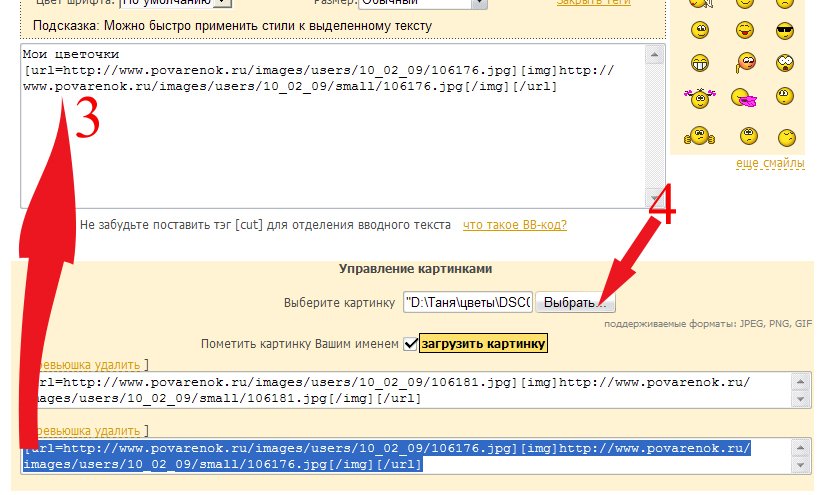Click inside the main post text area
Image resolution: width=838 pixels, height=495 pixels.
[x=340, y=150]
